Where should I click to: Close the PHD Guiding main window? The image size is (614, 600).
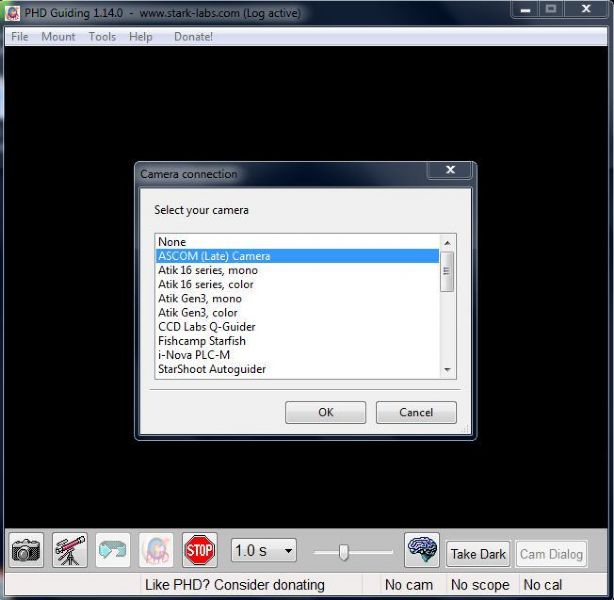[x=586, y=9]
